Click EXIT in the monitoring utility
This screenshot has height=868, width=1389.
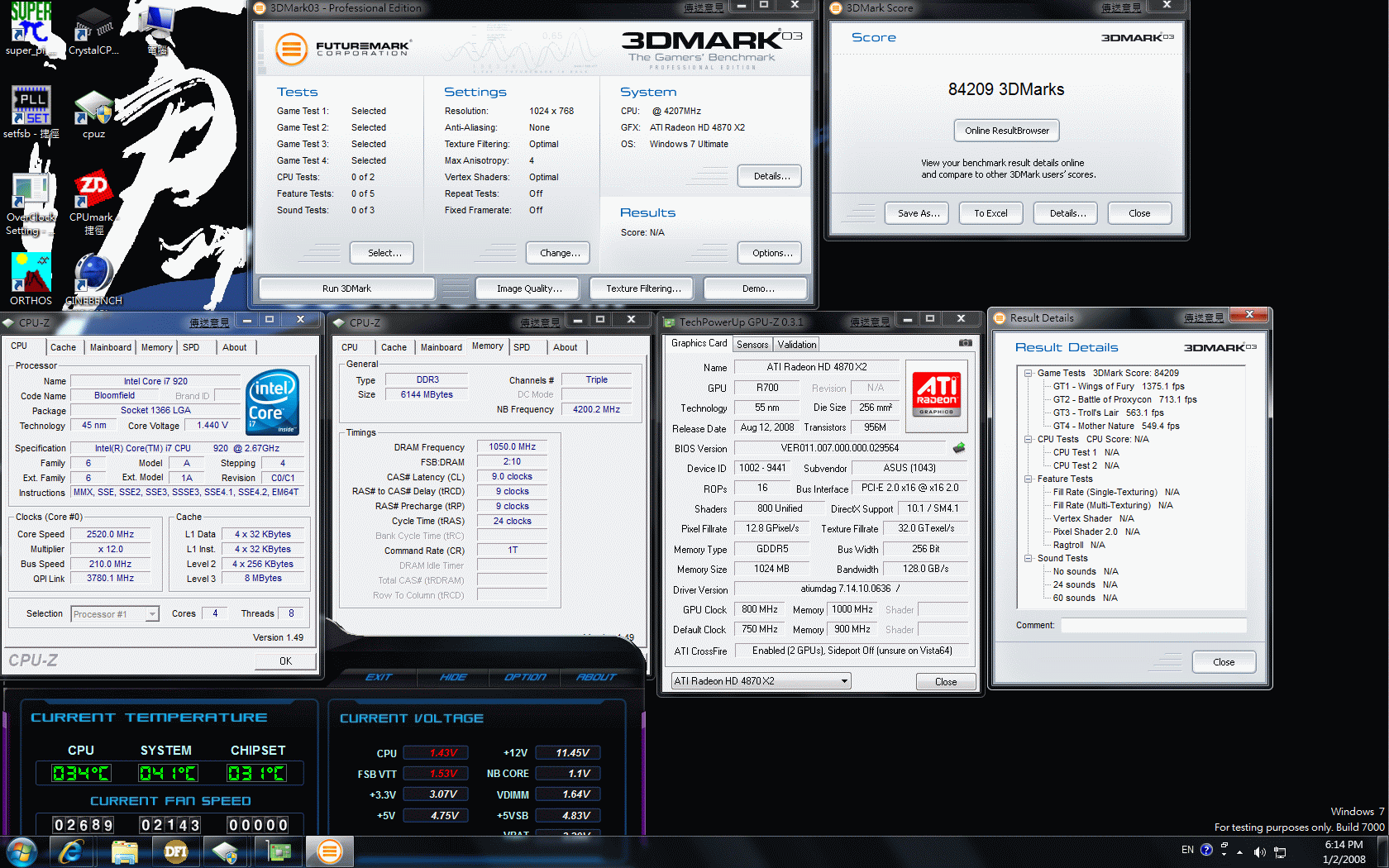click(x=379, y=677)
